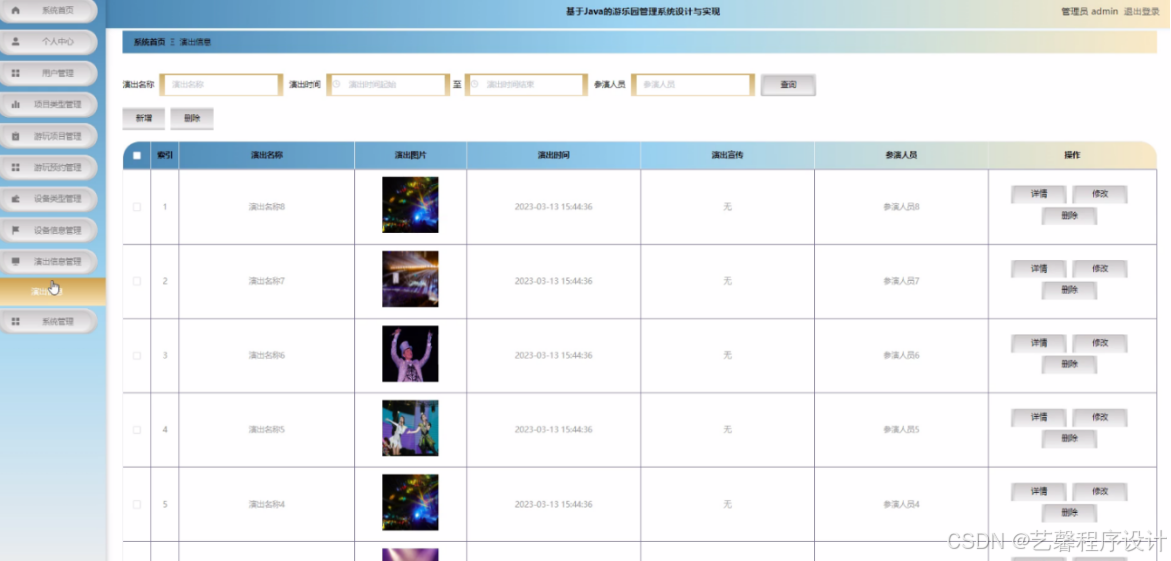
Task: Click 退出登录 in top right
Action: tap(1142, 11)
